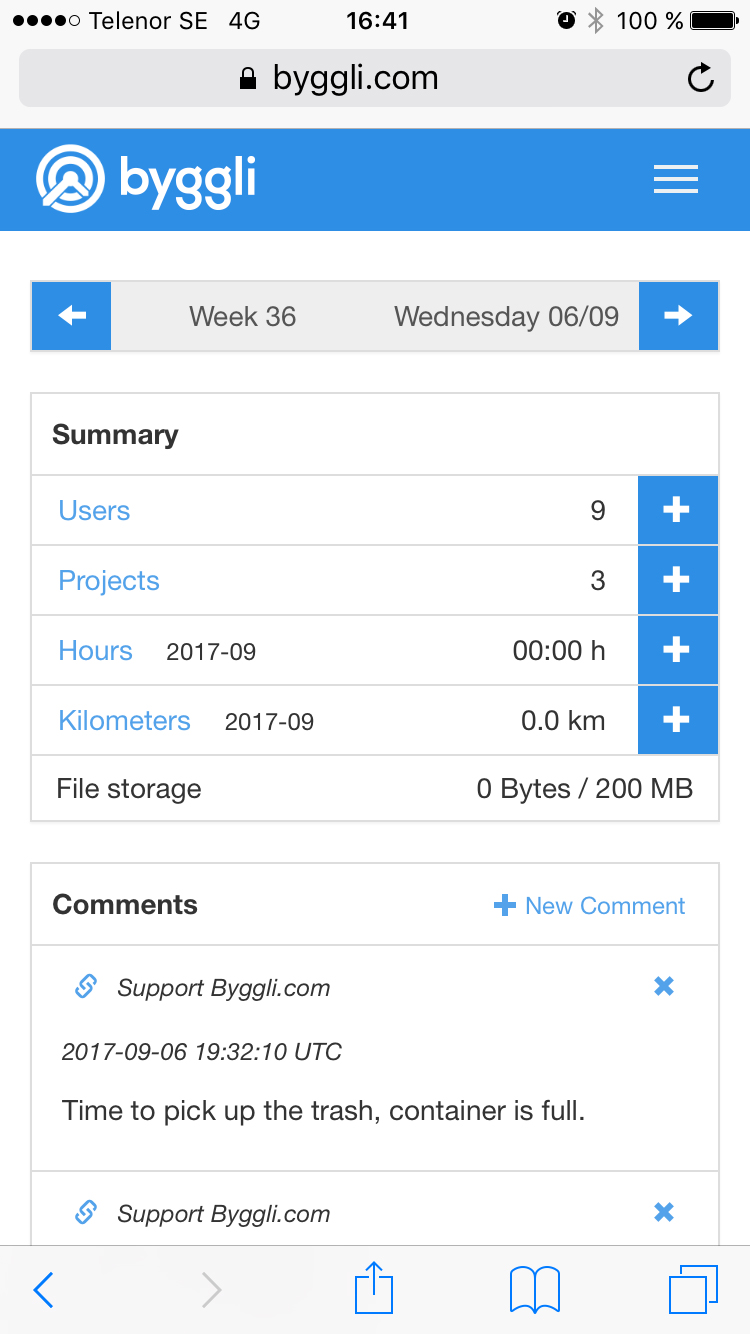
Task: Open Safari bookmarks
Action: pos(534,1289)
